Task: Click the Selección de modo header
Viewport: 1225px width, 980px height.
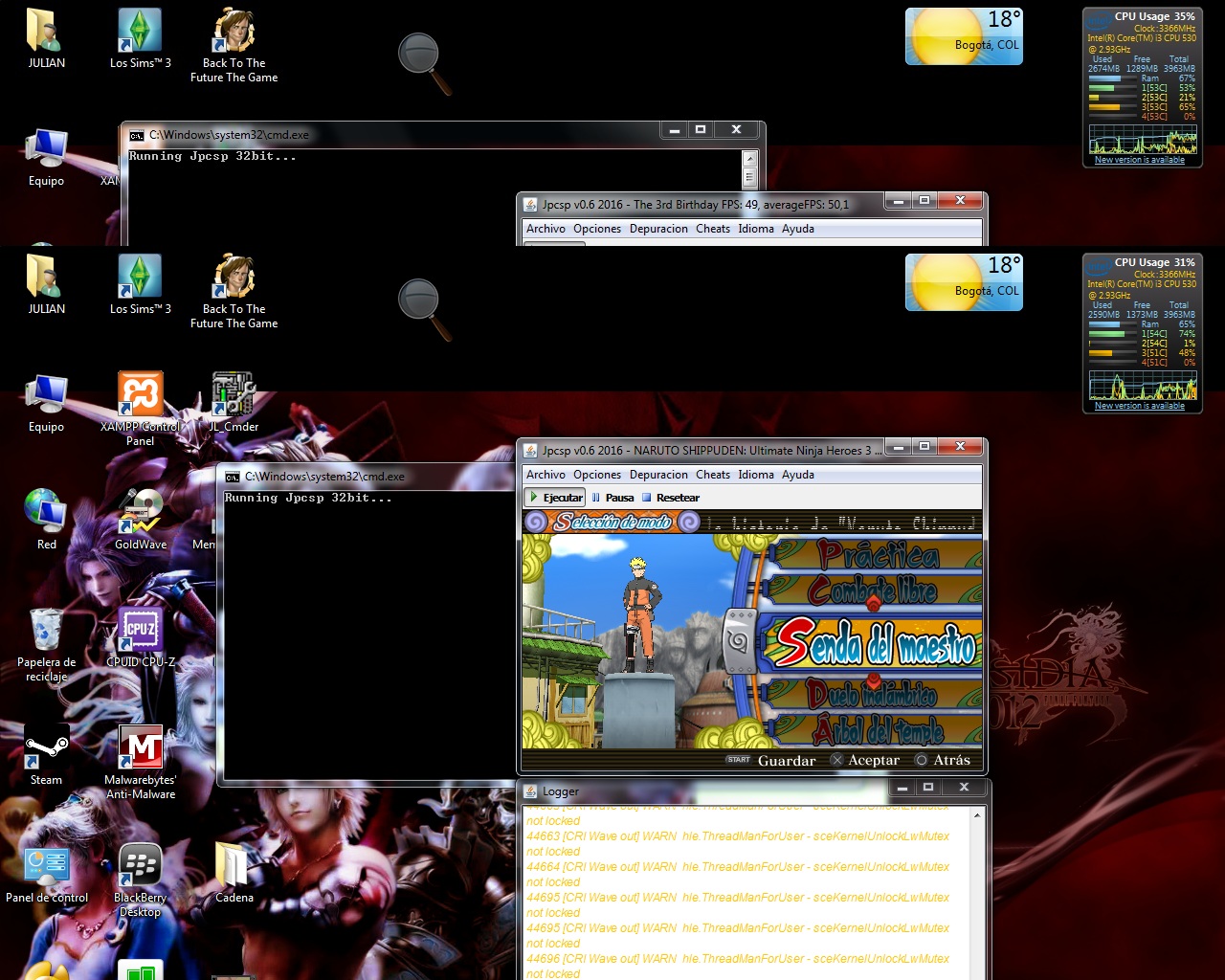Action: (x=612, y=523)
